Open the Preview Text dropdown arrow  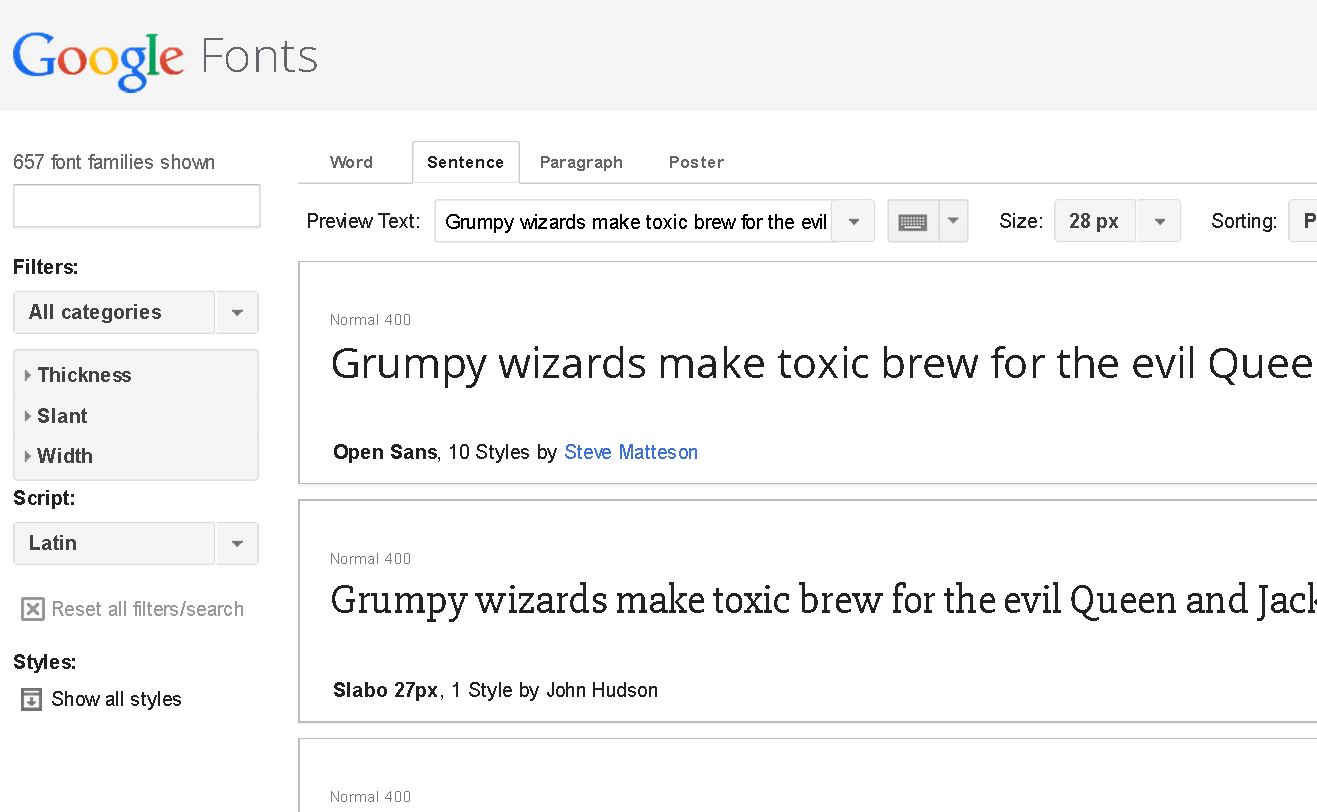point(853,221)
